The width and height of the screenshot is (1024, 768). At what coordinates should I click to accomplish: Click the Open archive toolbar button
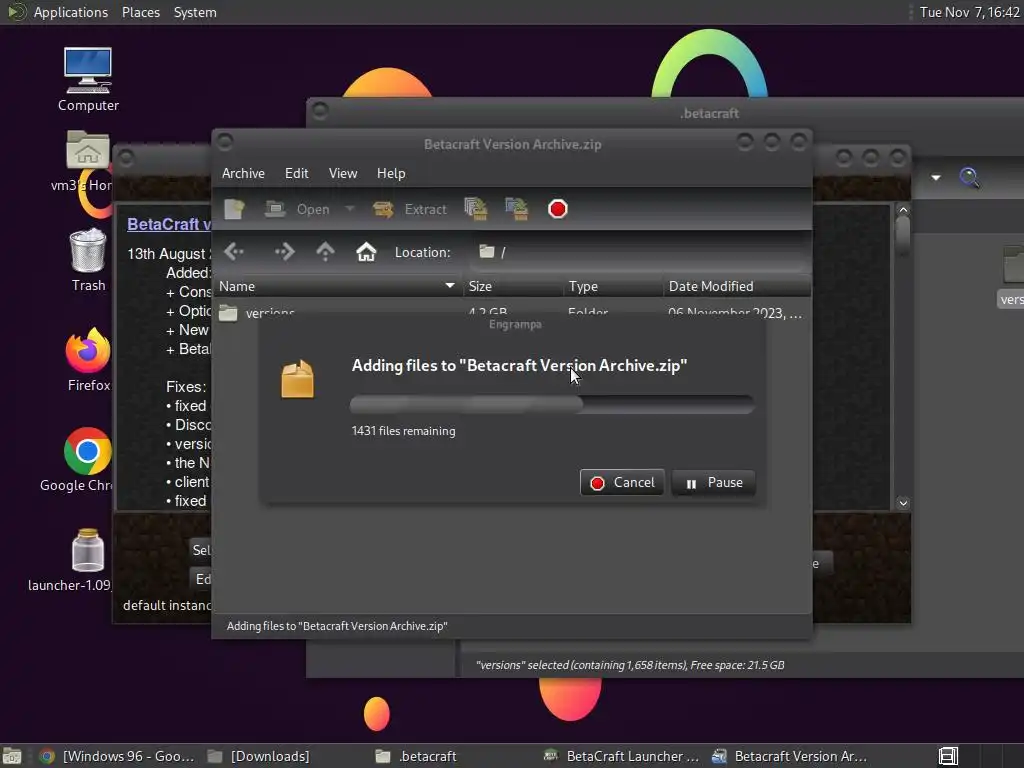pos(297,209)
